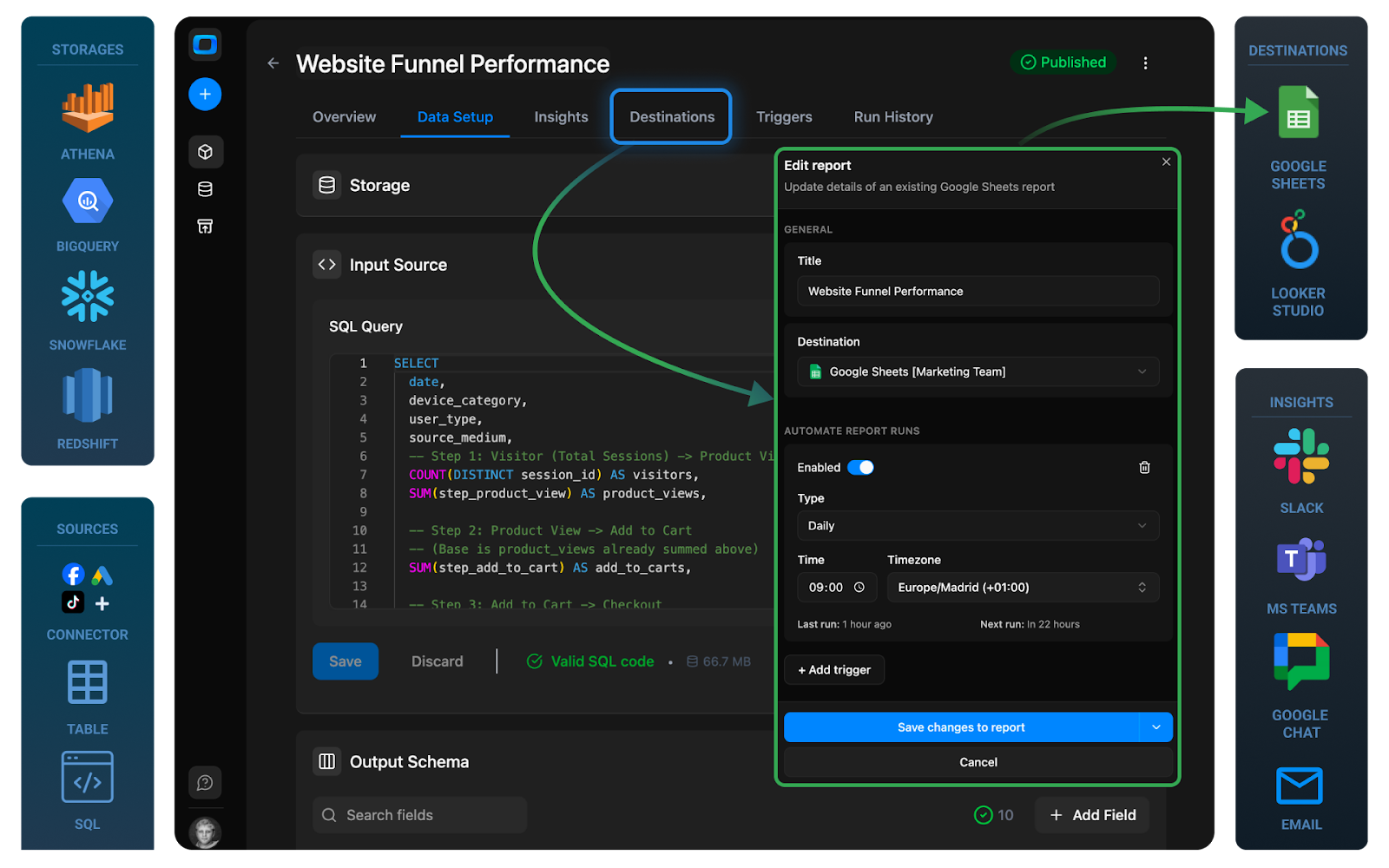Image resolution: width=1389 pixels, height=868 pixels.
Task: Delete the trigger using the trash icon
Action: (1143, 467)
